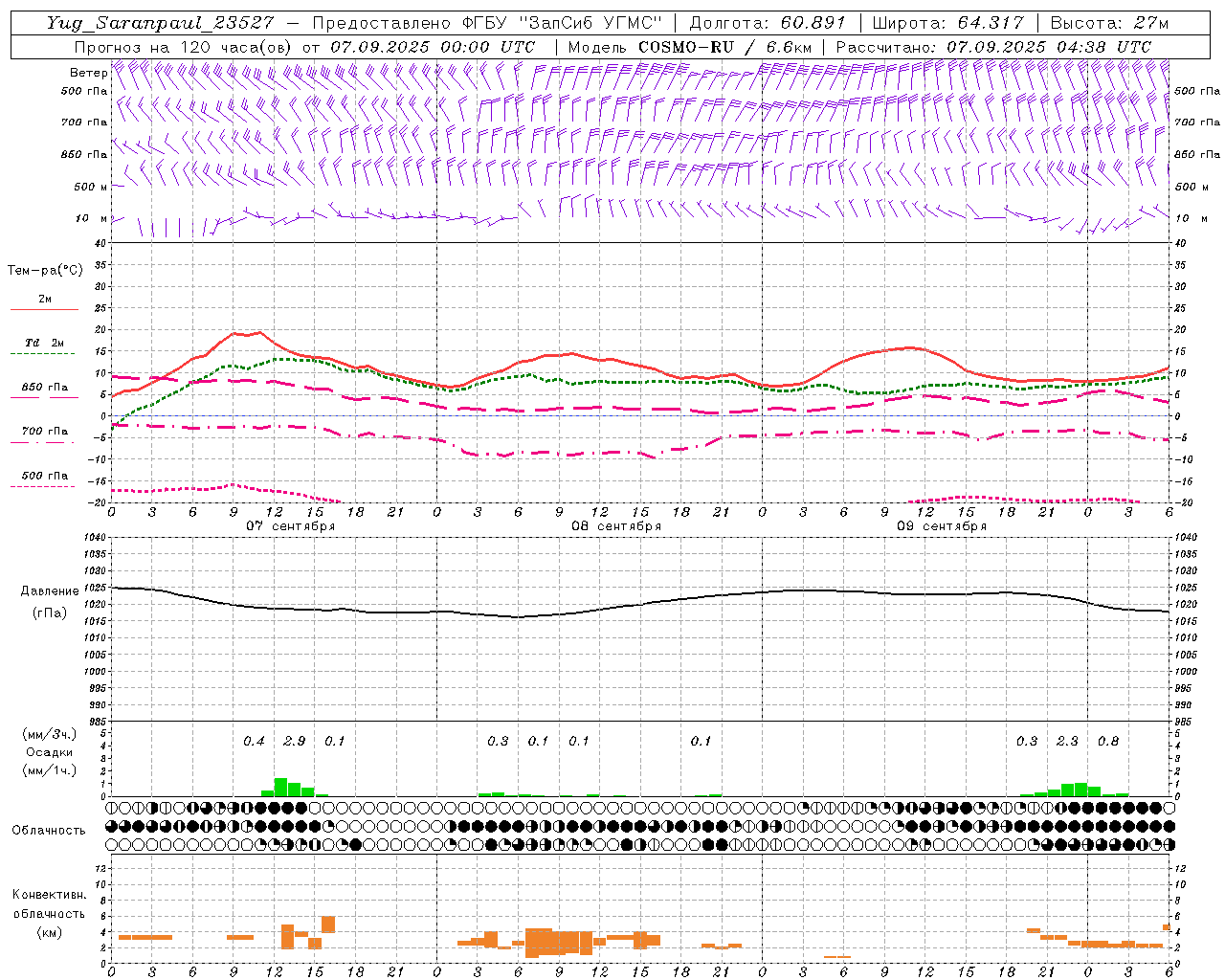Click the '(мм/1ч.)' precipitation unit label
This screenshot has width=1225, height=980.
50,770
